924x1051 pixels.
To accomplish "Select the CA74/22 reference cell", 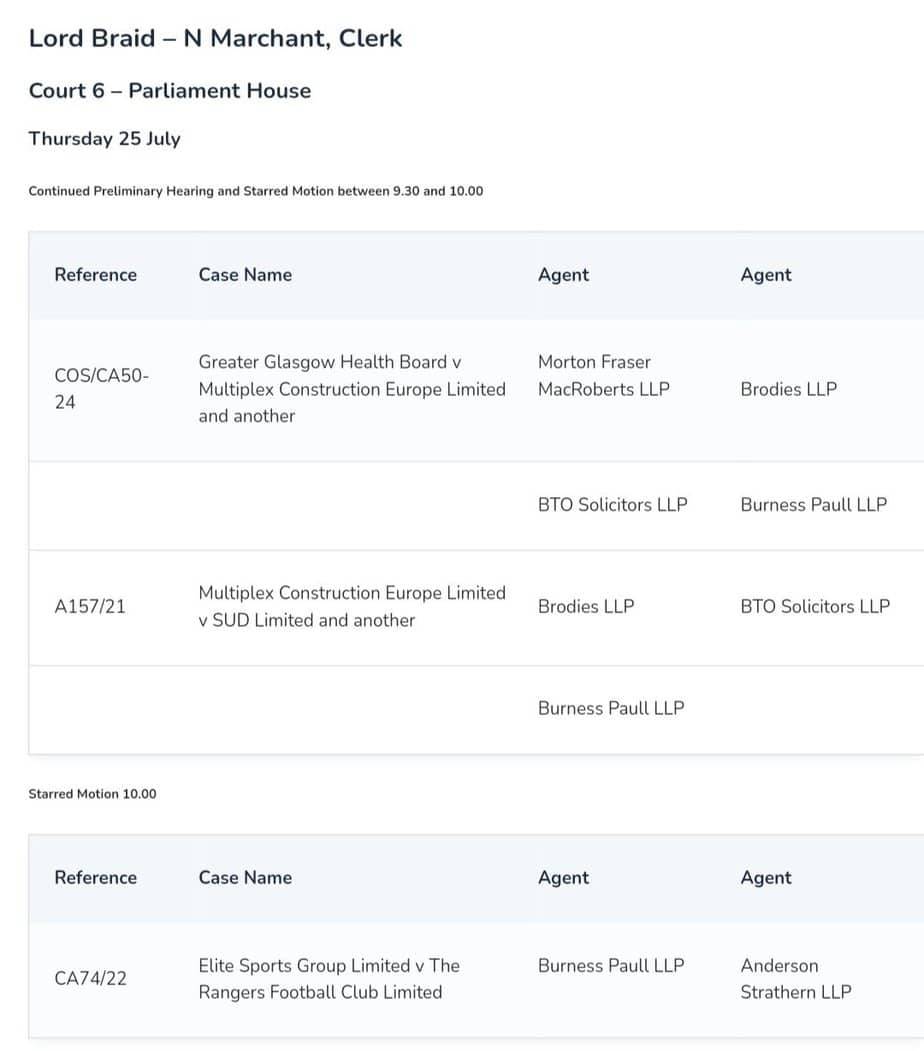I will [90, 979].
